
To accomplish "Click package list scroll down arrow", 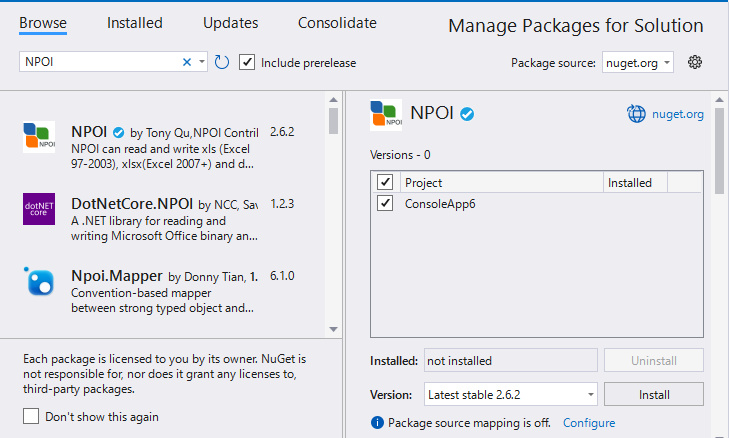I will click(333, 329).
